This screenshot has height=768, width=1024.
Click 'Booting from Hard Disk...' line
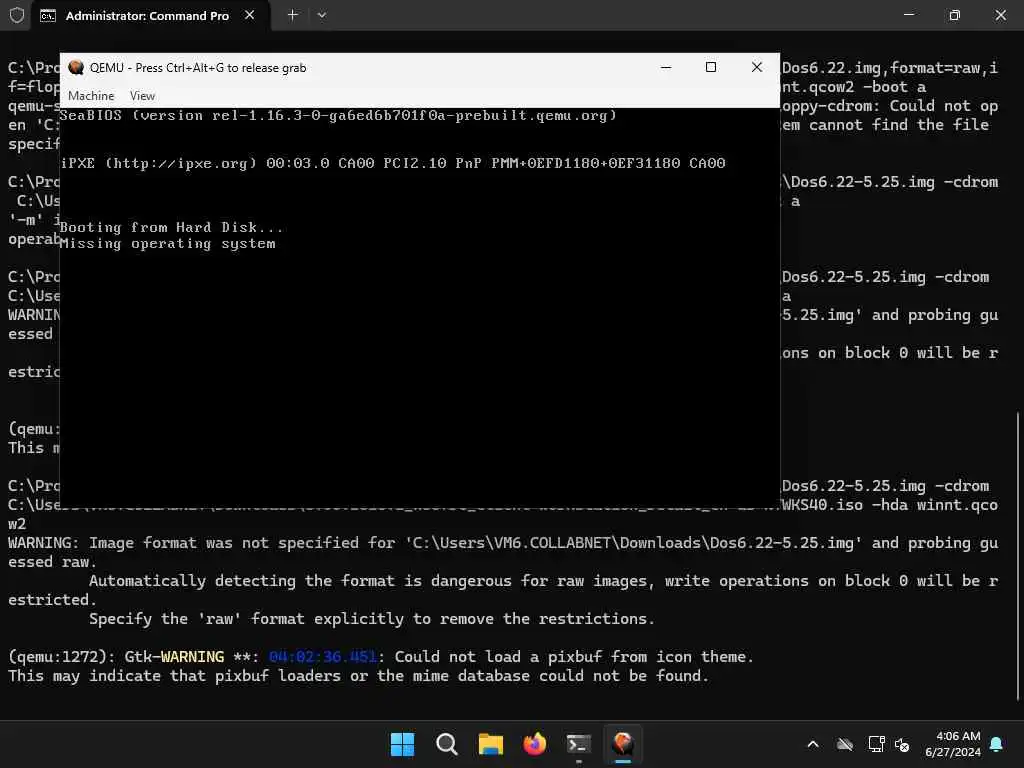[172, 227]
